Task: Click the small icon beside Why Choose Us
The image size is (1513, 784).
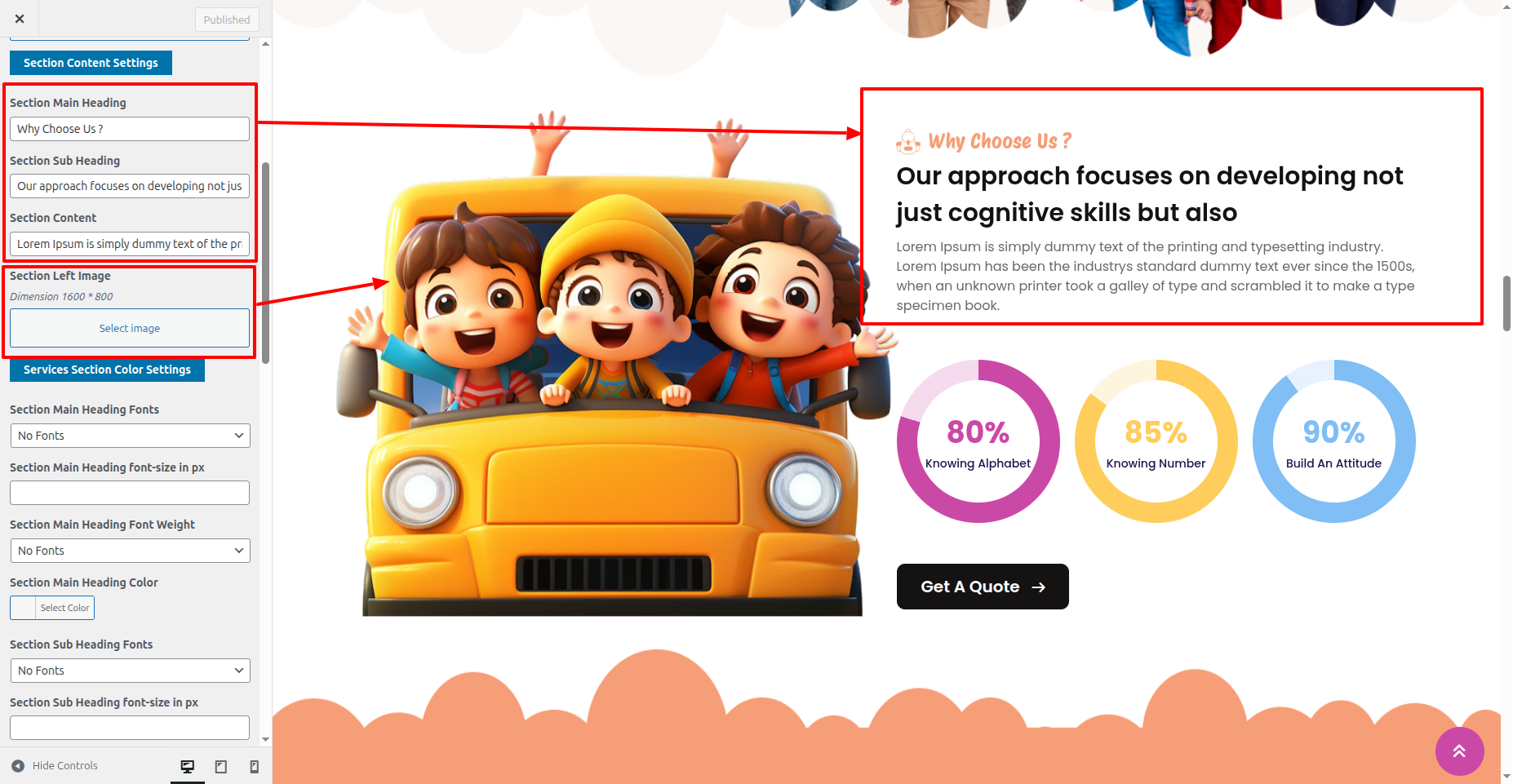Action: 908,142
